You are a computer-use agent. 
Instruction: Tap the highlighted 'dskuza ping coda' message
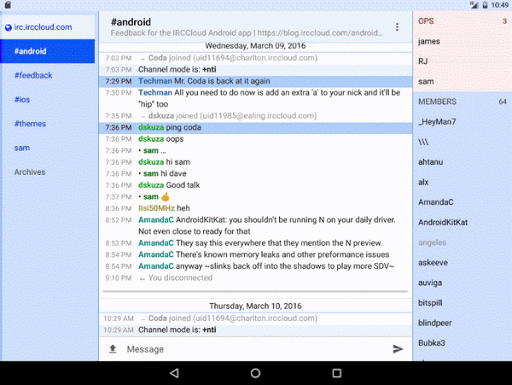pyautogui.click(x=256, y=127)
